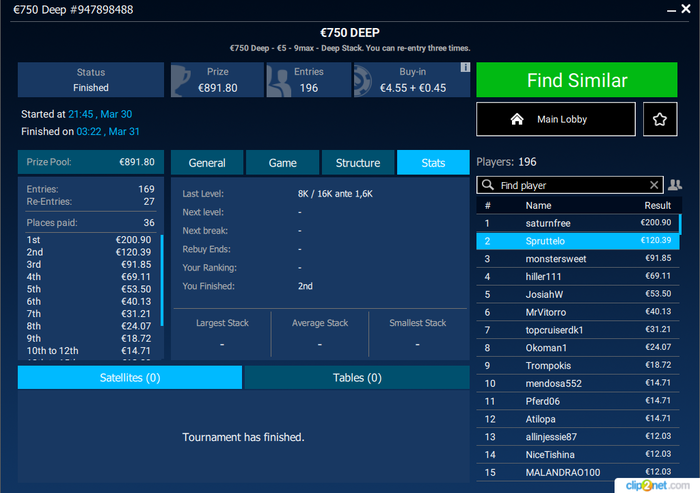The width and height of the screenshot is (700, 493).
Task: Click the Finished on 03:22, Mar 31 text
Action: pos(80,131)
